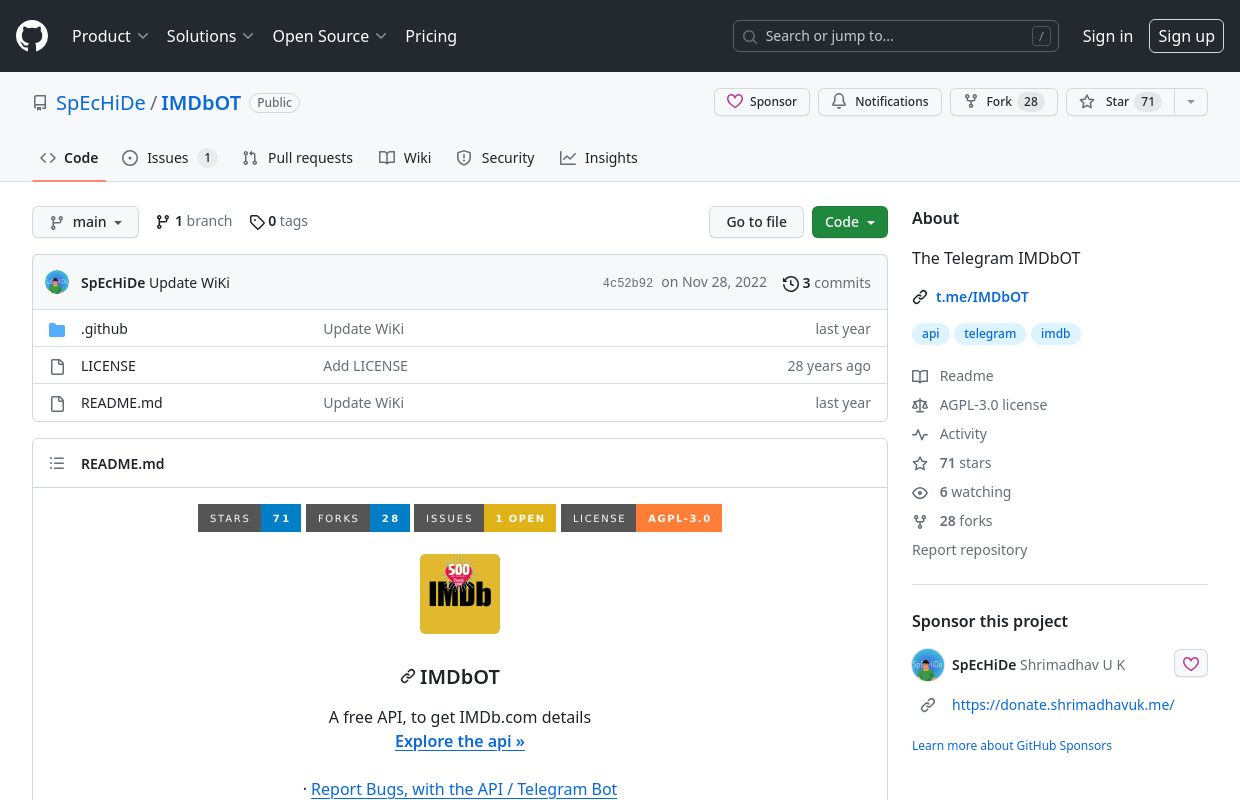Switch to the Issues tab
The image size is (1240, 800).
[x=169, y=158]
